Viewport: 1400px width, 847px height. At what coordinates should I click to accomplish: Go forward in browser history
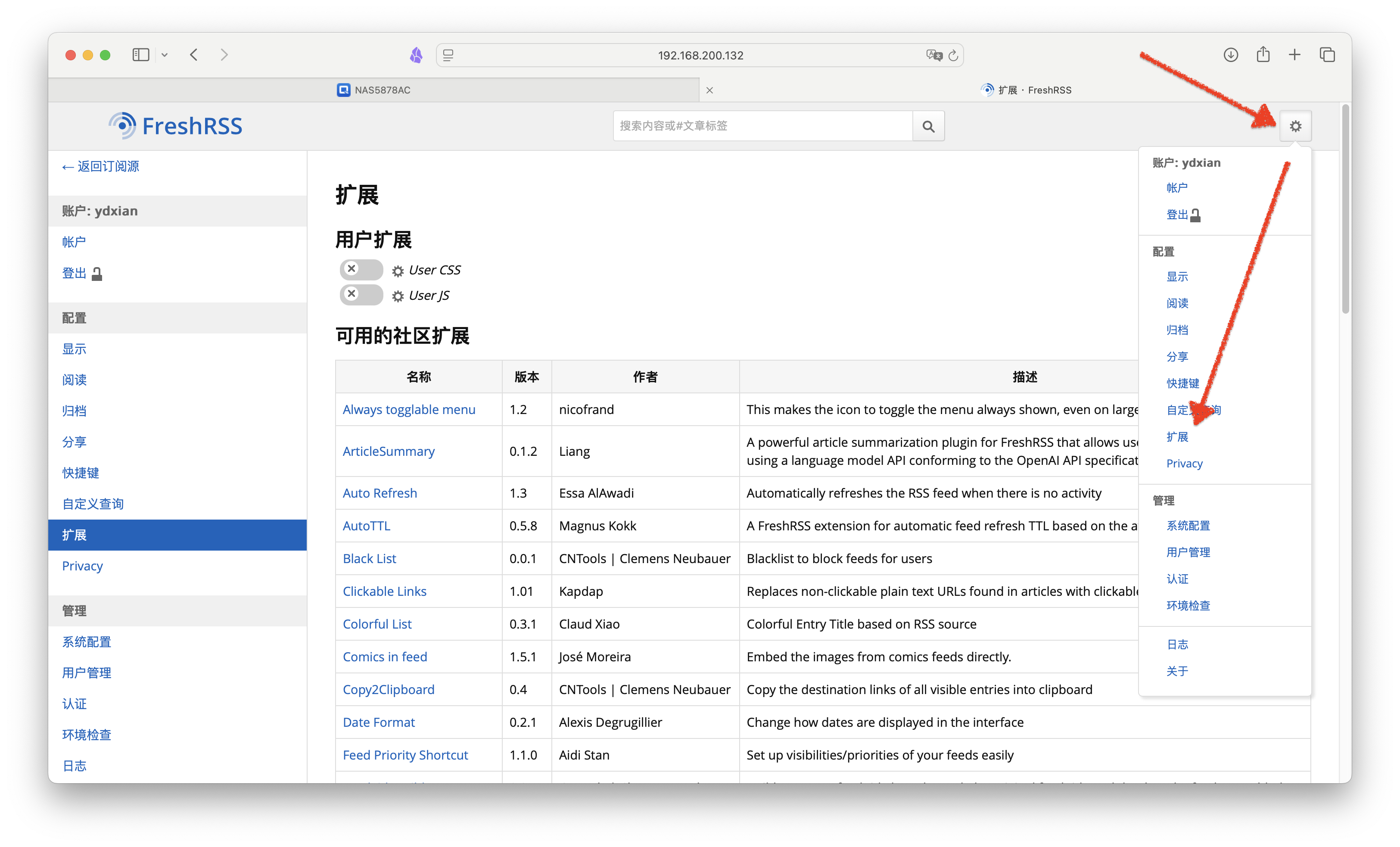(224, 55)
